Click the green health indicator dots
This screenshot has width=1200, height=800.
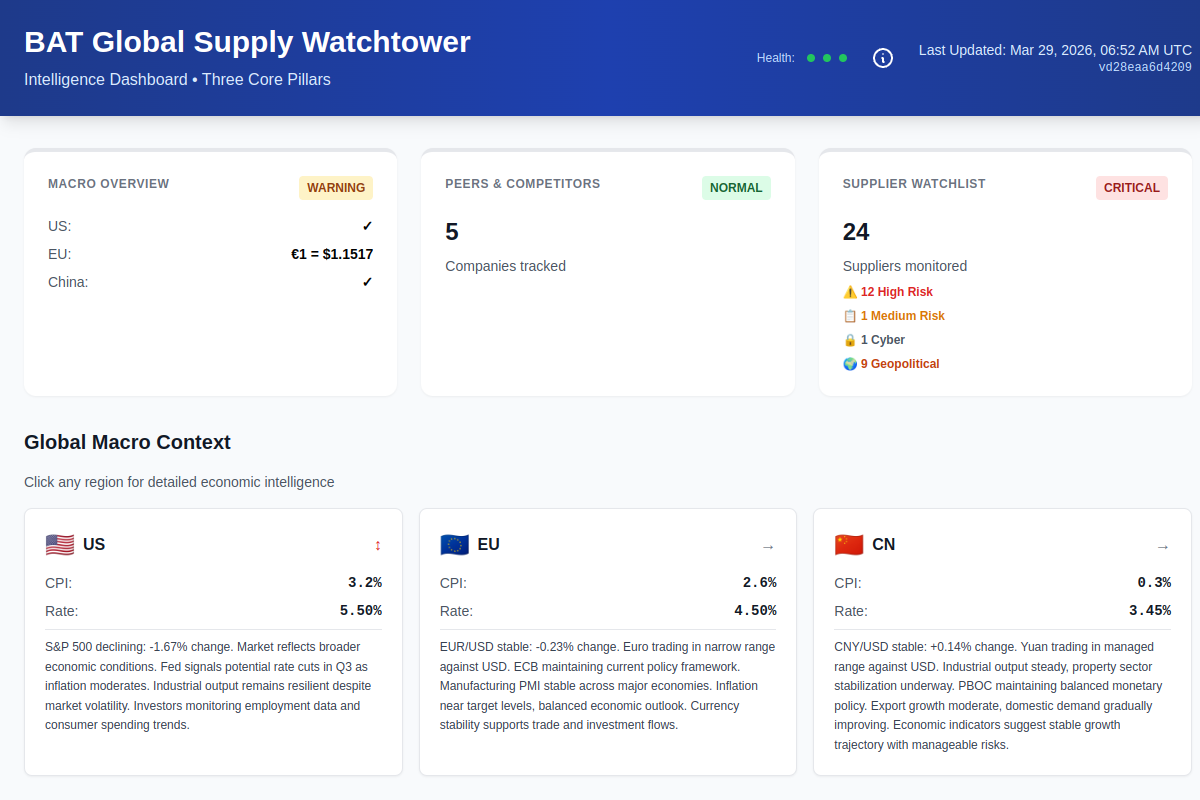click(x=827, y=58)
